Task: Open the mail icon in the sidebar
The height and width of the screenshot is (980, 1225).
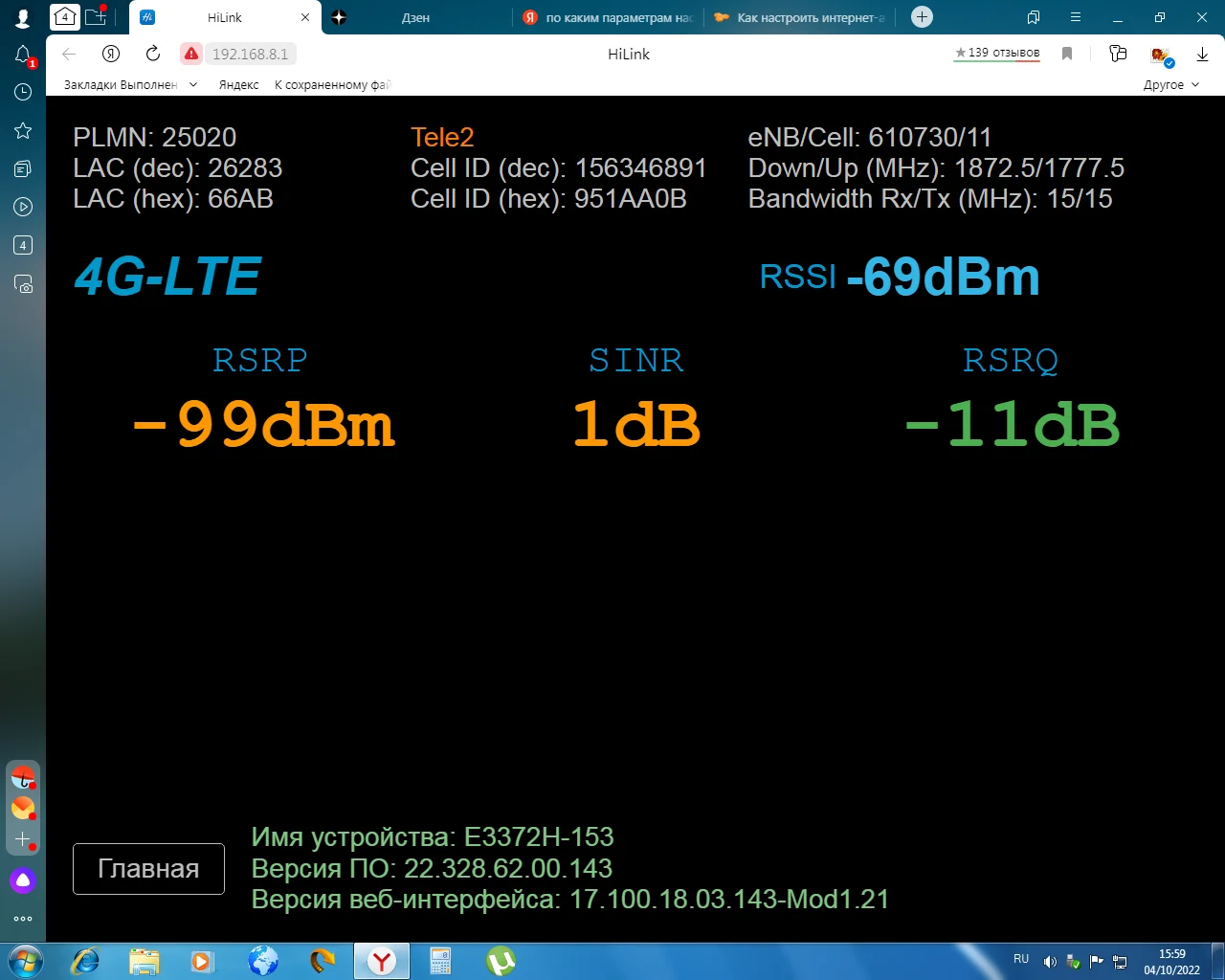Action: [x=23, y=808]
